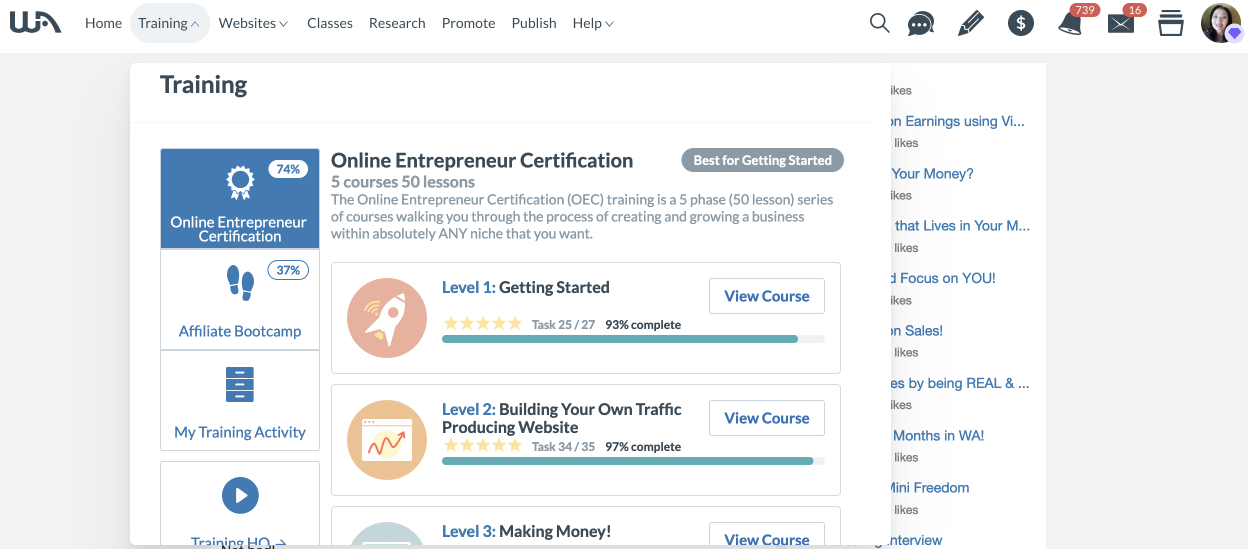Click the Online Entrepreneur Certification heading
This screenshot has width=1248, height=549.
(482, 160)
